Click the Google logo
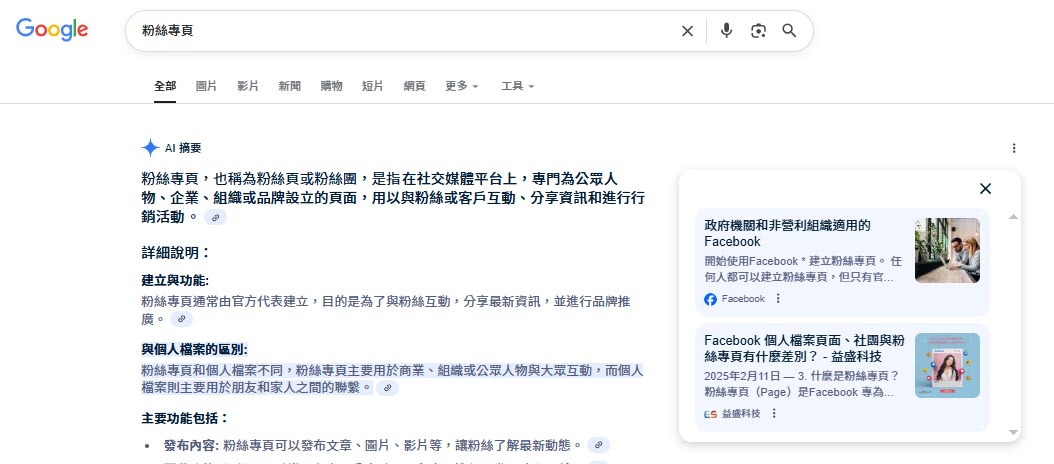This screenshot has height=464, width=1054. [52, 30]
